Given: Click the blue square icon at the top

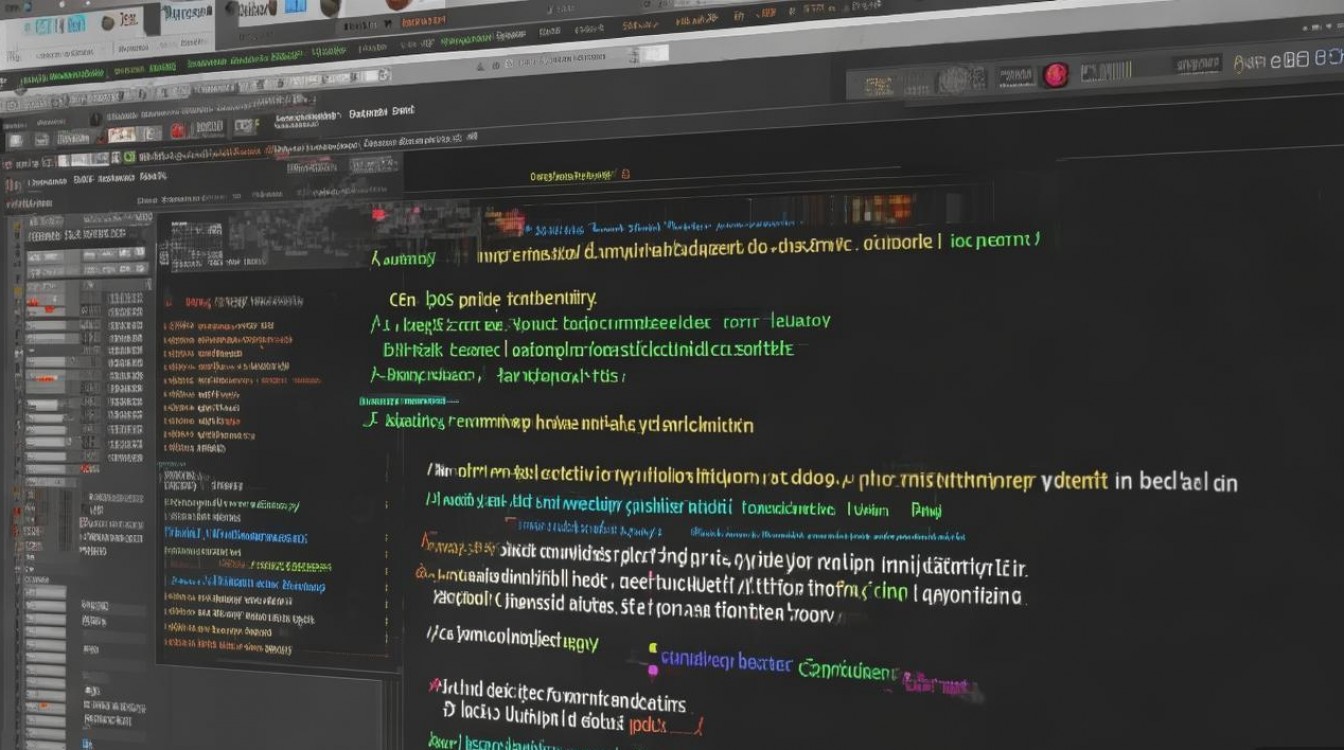Looking at the screenshot, I should click(297, 6).
